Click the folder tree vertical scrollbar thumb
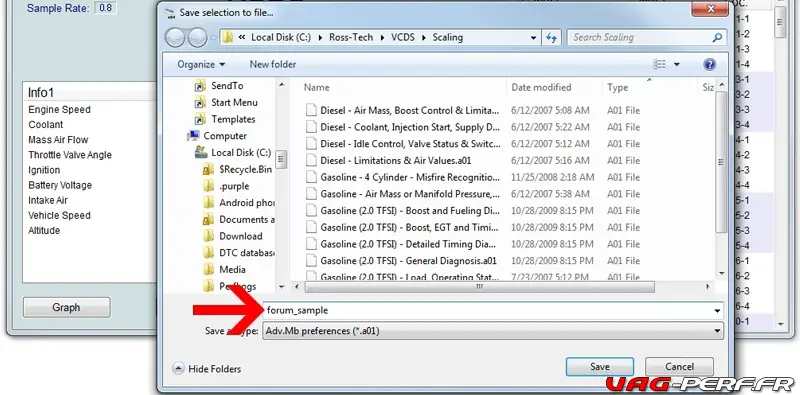Screen dimensions: 800x395 coord(281,159)
